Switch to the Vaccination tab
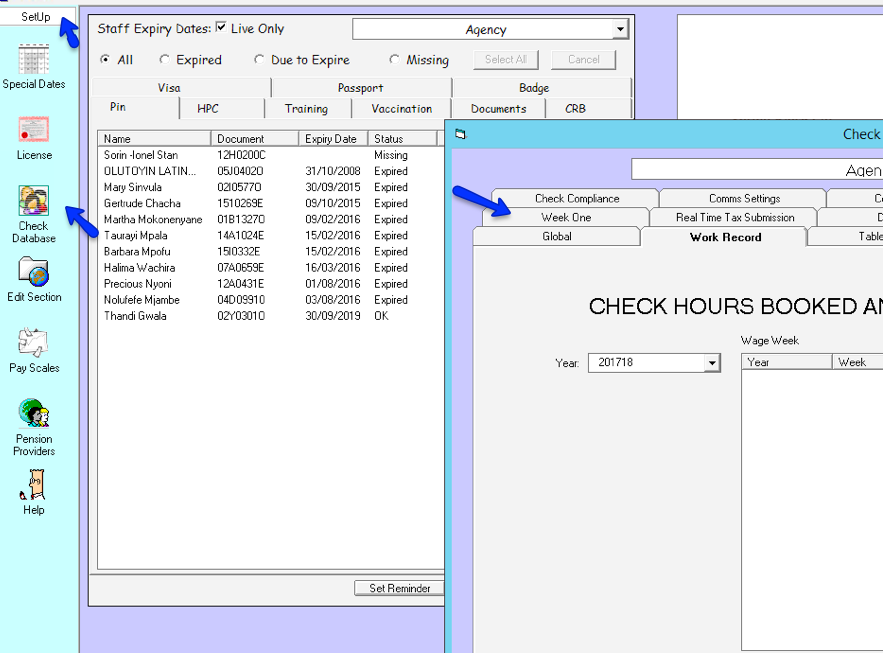 [401, 109]
